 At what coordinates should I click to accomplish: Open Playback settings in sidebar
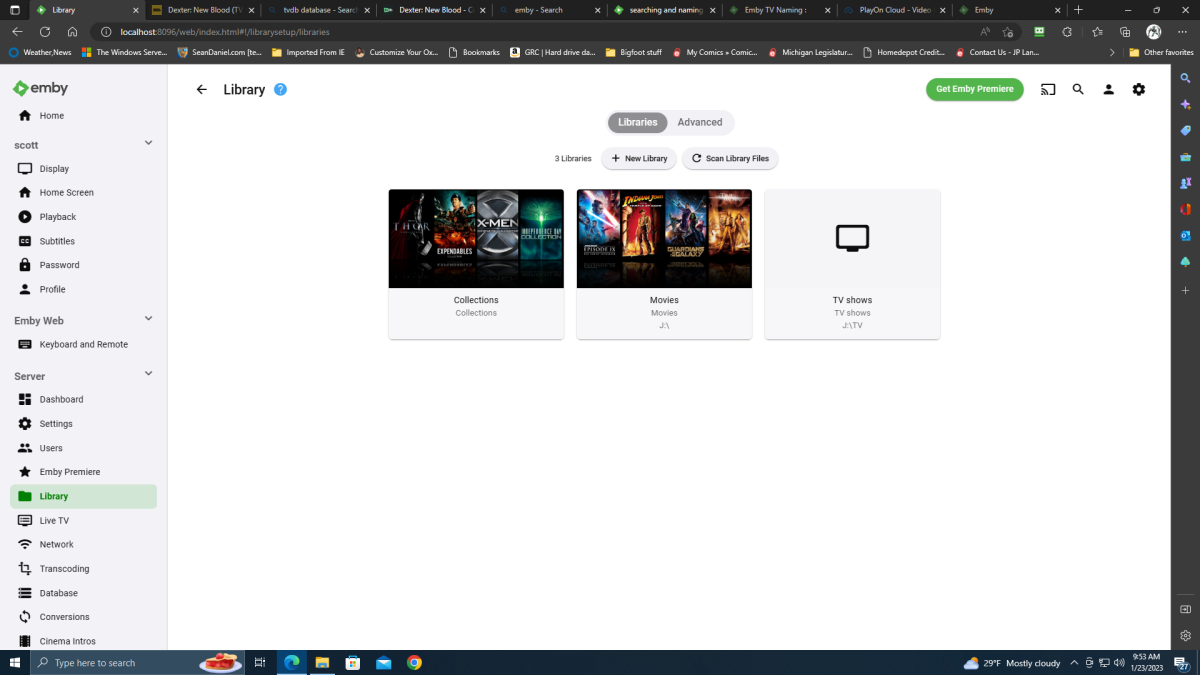pos(84,217)
